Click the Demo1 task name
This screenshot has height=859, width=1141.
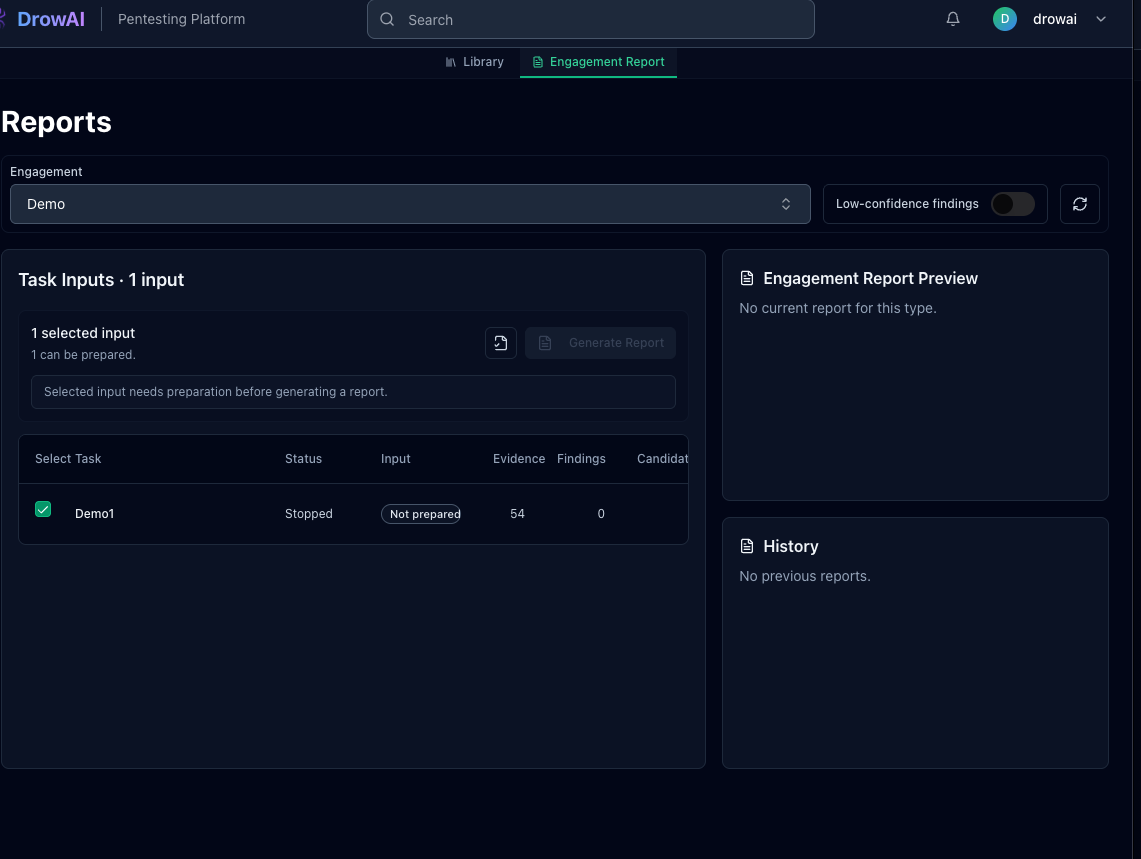95,514
